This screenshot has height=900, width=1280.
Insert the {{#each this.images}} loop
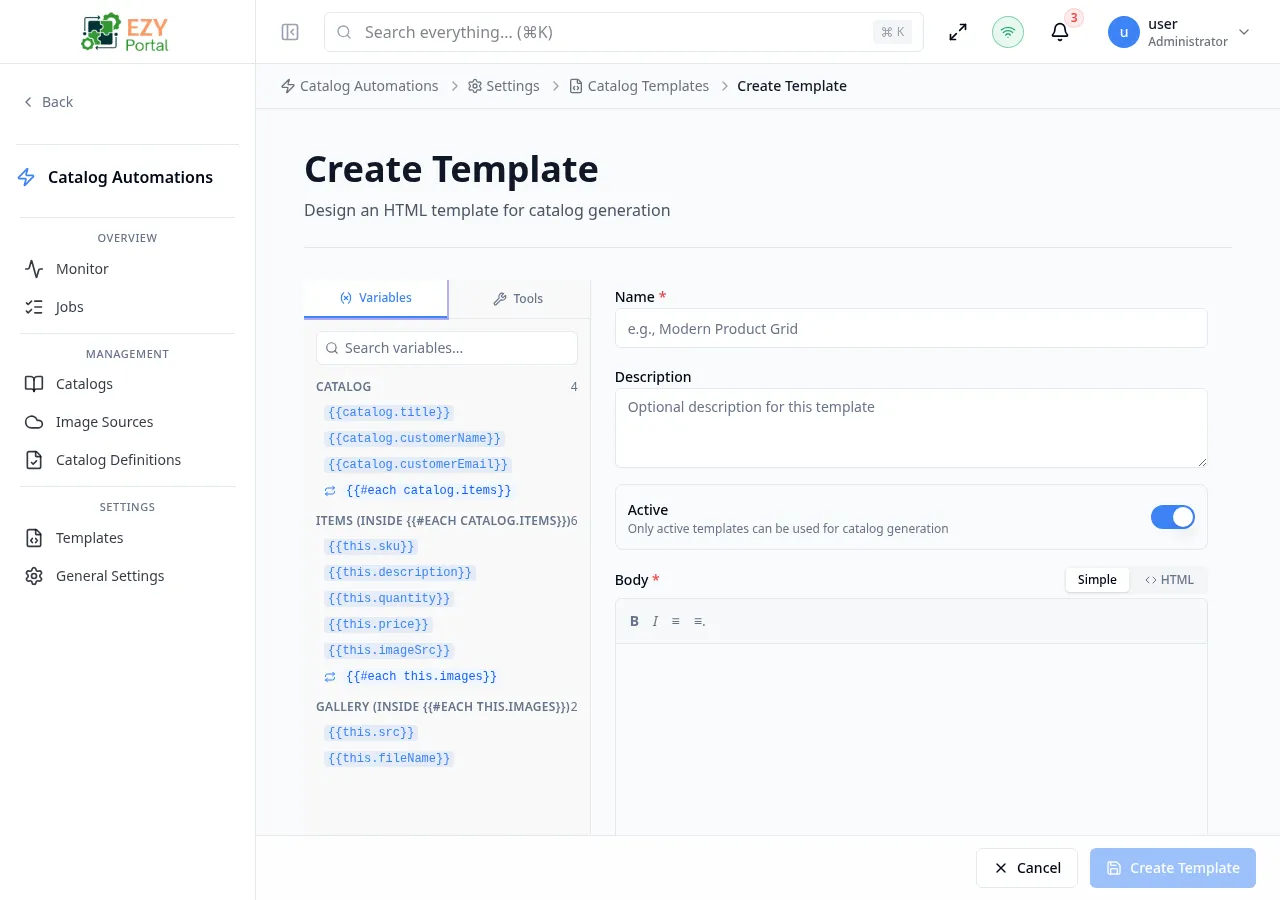pos(421,676)
